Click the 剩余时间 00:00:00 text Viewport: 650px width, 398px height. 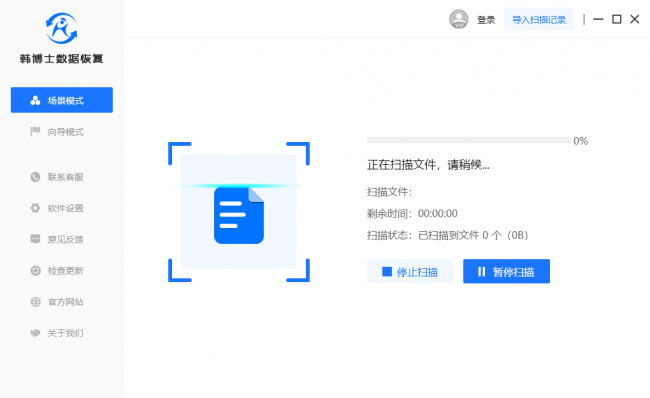[x=412, y=214]
